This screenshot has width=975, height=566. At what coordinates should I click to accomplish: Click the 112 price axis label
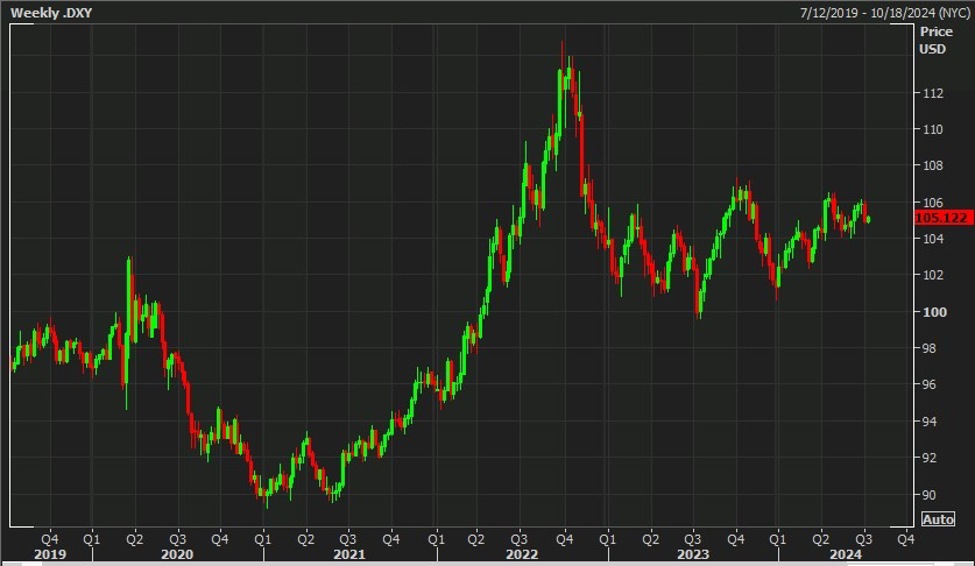[932, 93]
